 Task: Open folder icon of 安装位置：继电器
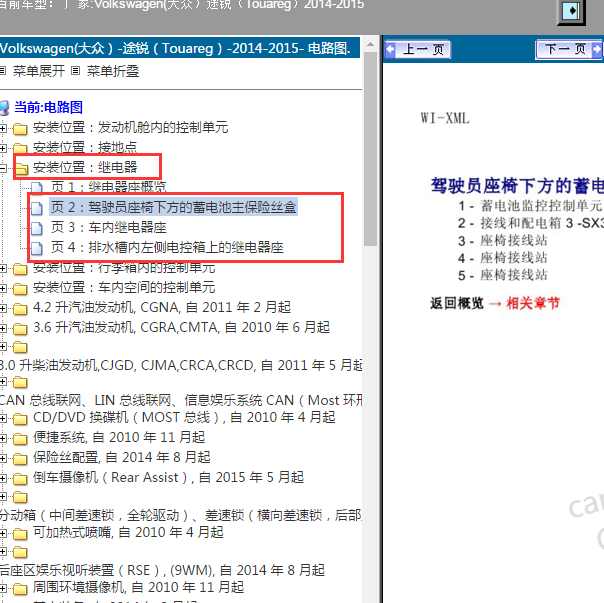20,168
